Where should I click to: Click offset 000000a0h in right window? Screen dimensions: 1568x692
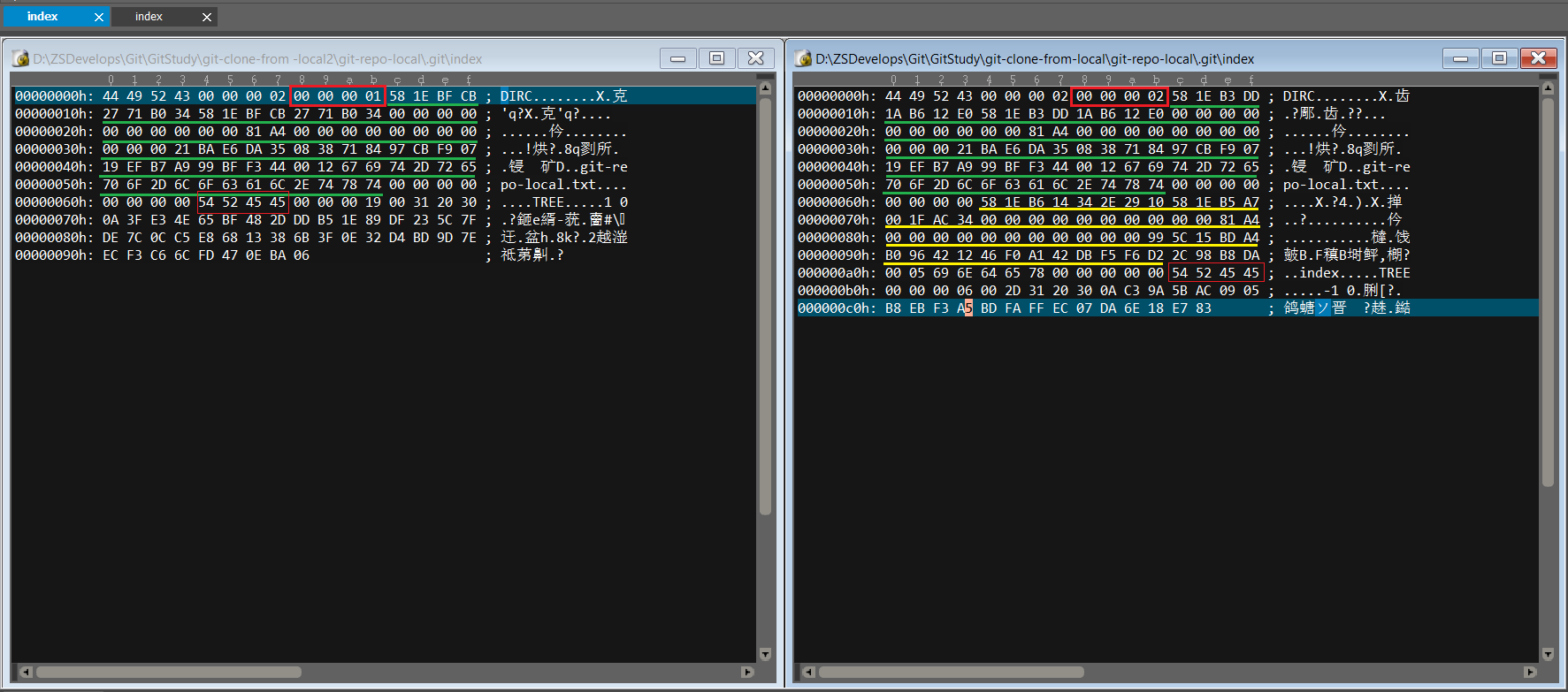pyautogui.click(x=836, y=273)
